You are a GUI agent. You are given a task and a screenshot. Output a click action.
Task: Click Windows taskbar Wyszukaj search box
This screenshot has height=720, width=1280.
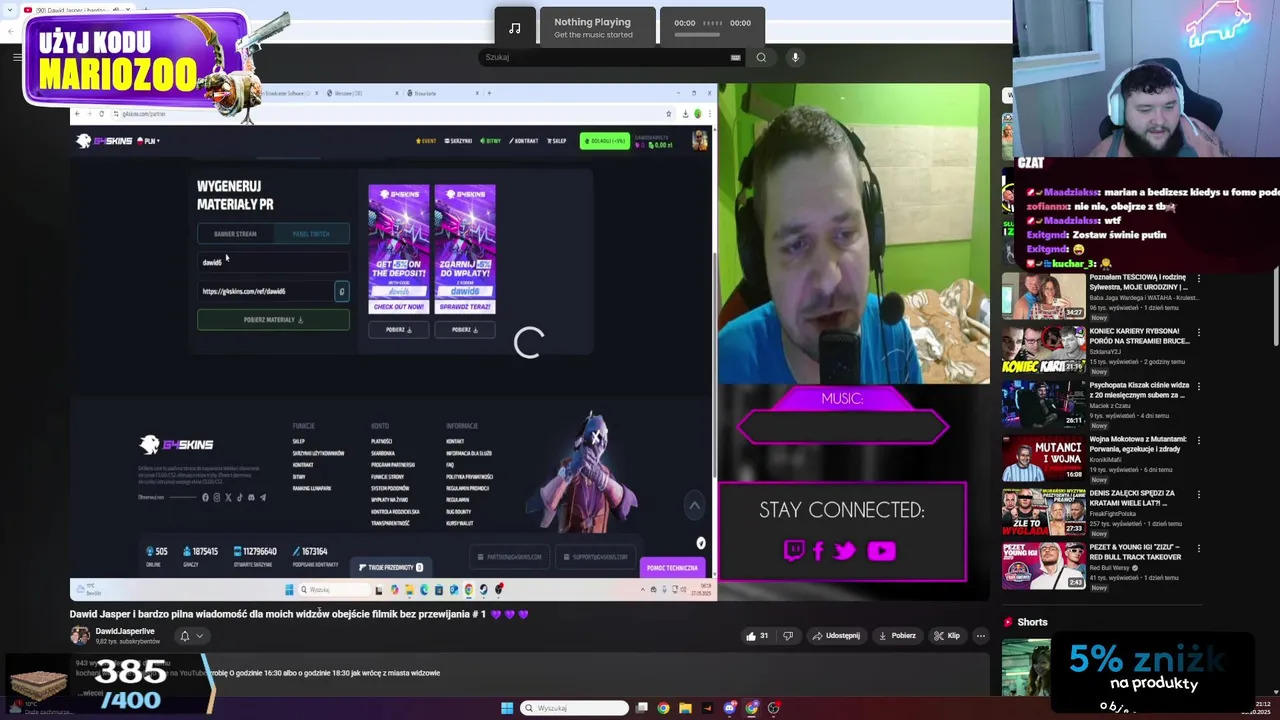pyautogui.click(x=576, y=708)
